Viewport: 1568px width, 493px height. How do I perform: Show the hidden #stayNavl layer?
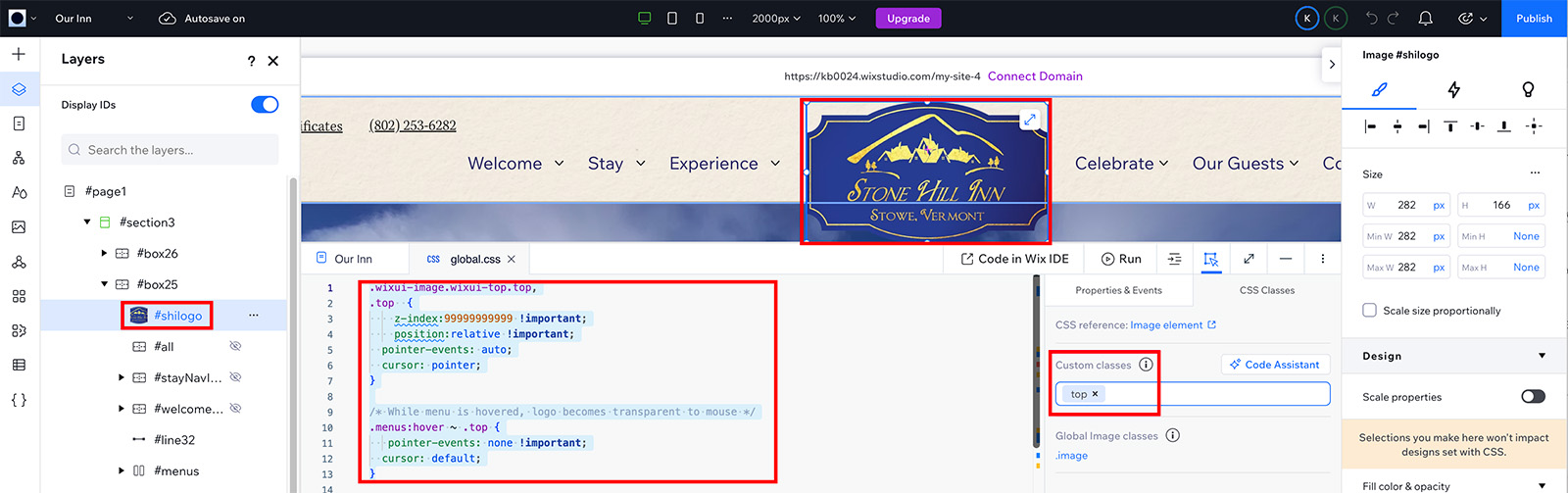(x=235, y=377)
